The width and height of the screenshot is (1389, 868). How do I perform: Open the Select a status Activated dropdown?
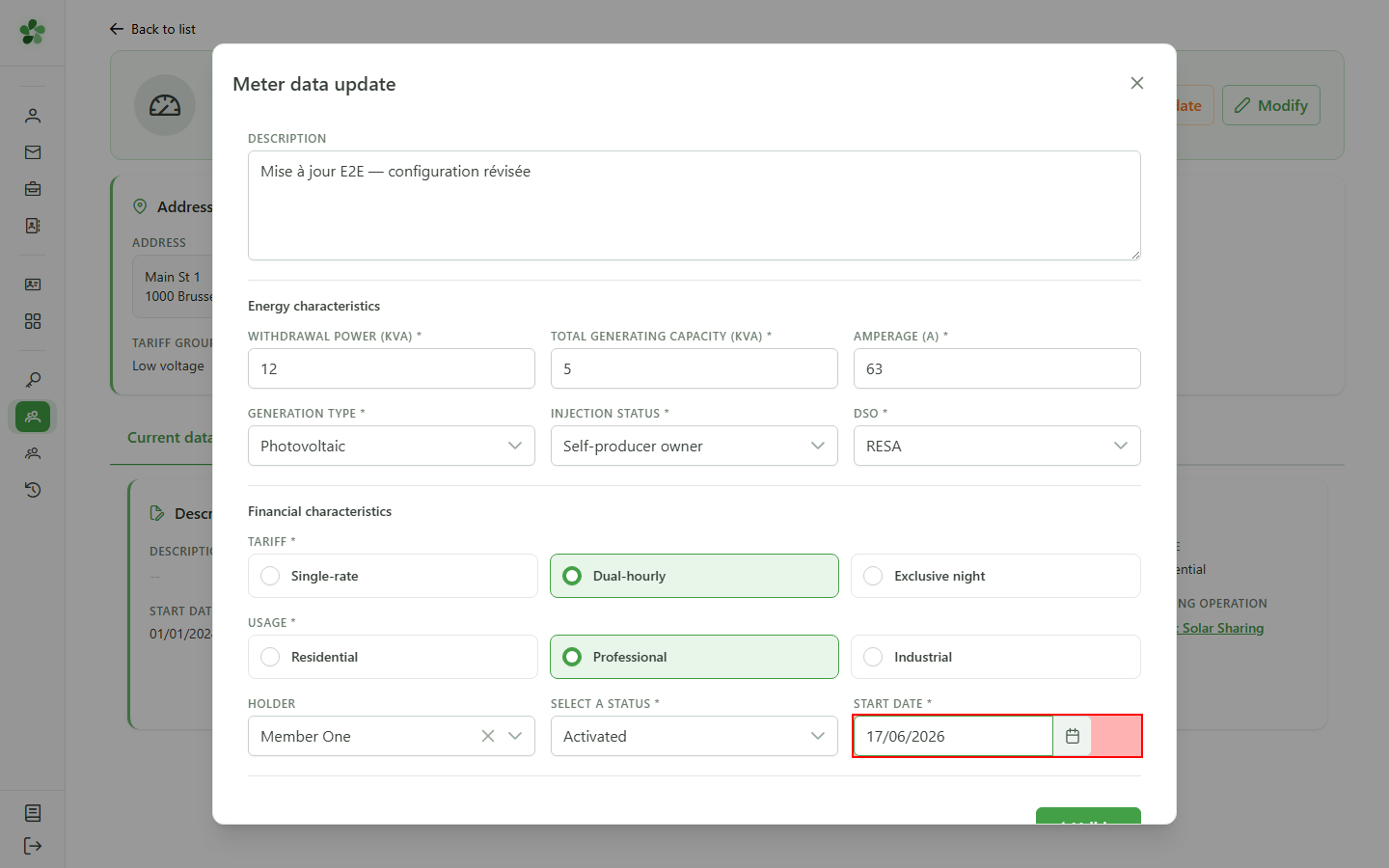click(x=694, y=736)
